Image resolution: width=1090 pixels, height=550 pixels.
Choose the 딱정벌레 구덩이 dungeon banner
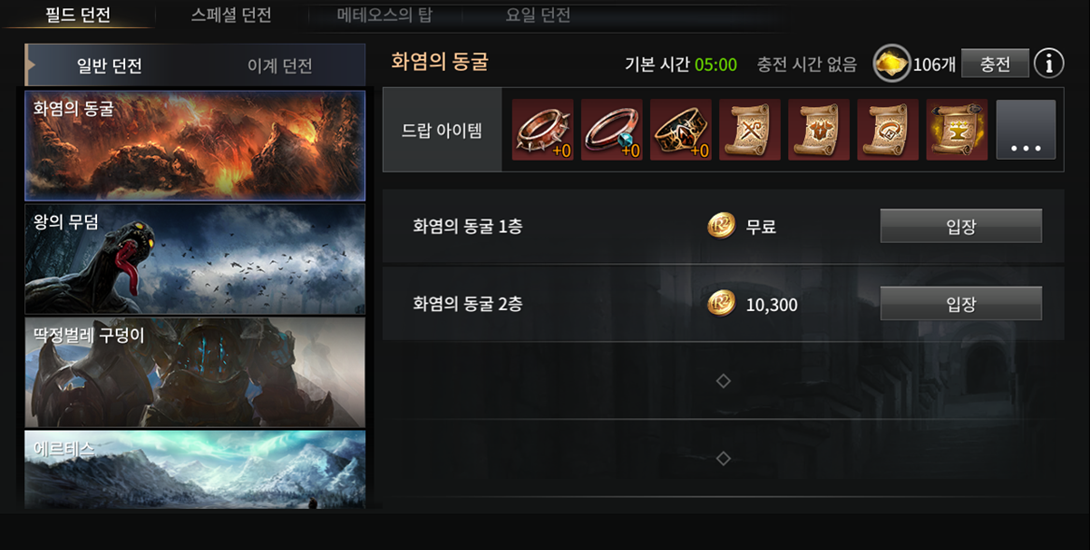(x=195, y=373)
